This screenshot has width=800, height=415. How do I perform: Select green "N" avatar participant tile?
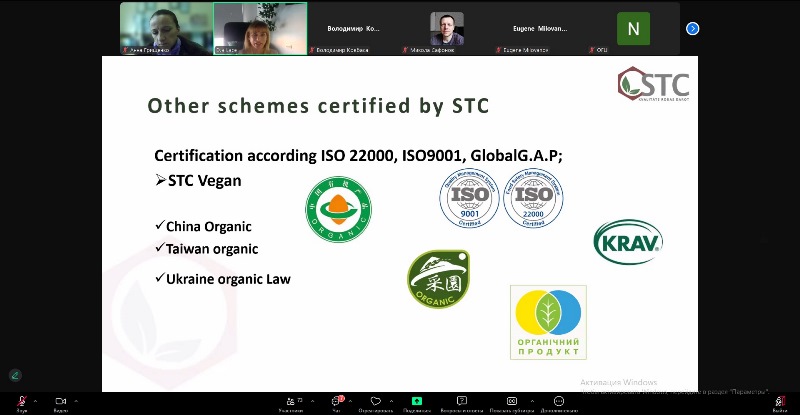[632, 28]
